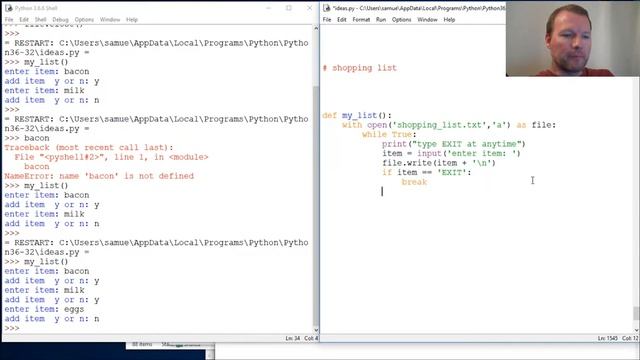The height and width of the screenshot is (360, 640).
Task: Open Run menu in ideas.py editor
Action: pyautogui.click(x=381, y=20)
